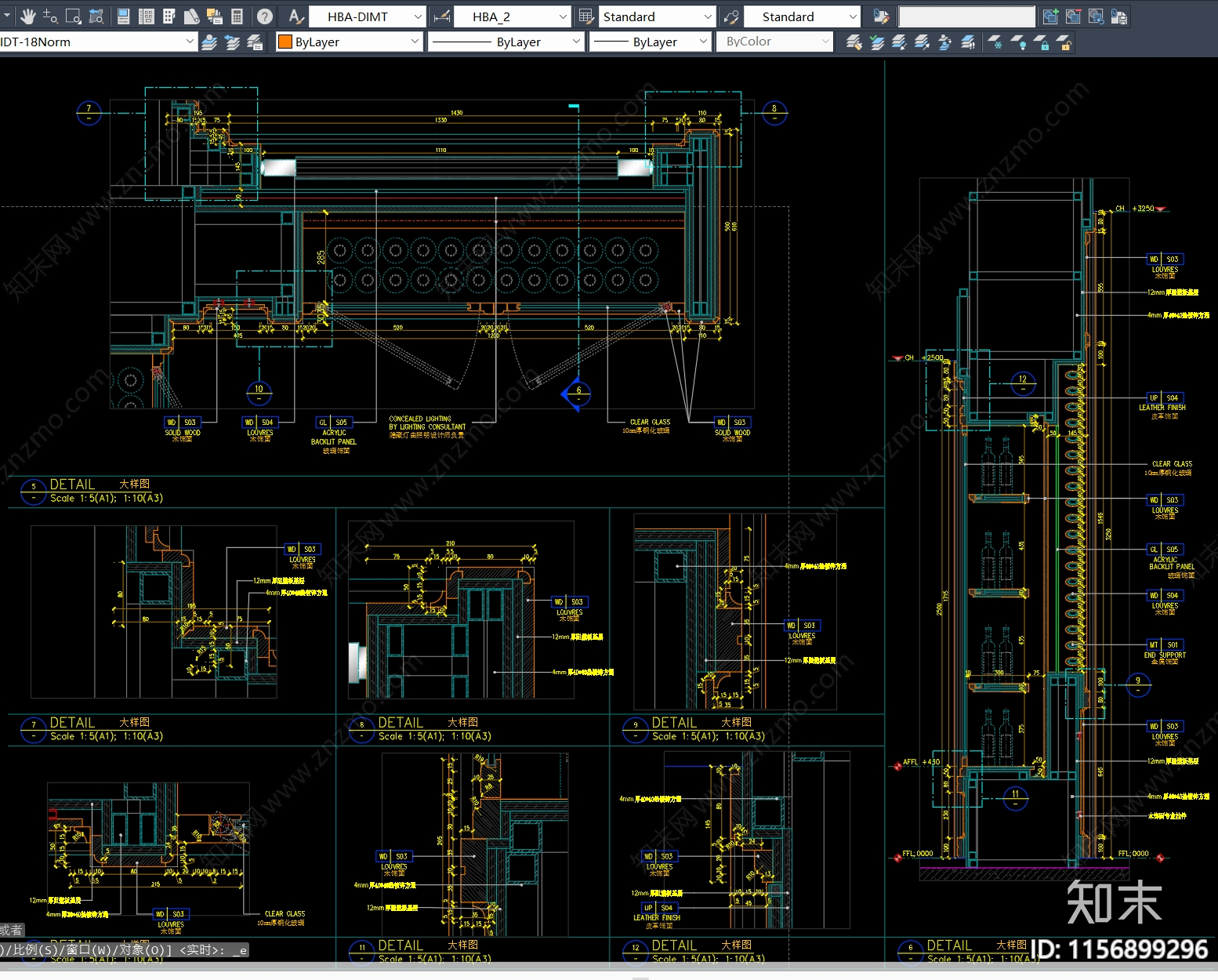Image resolution: width=1218 pixels, height=980 pixels.
Task: Freeze selected object's layer snowflake icon
Action: (995, 42)
